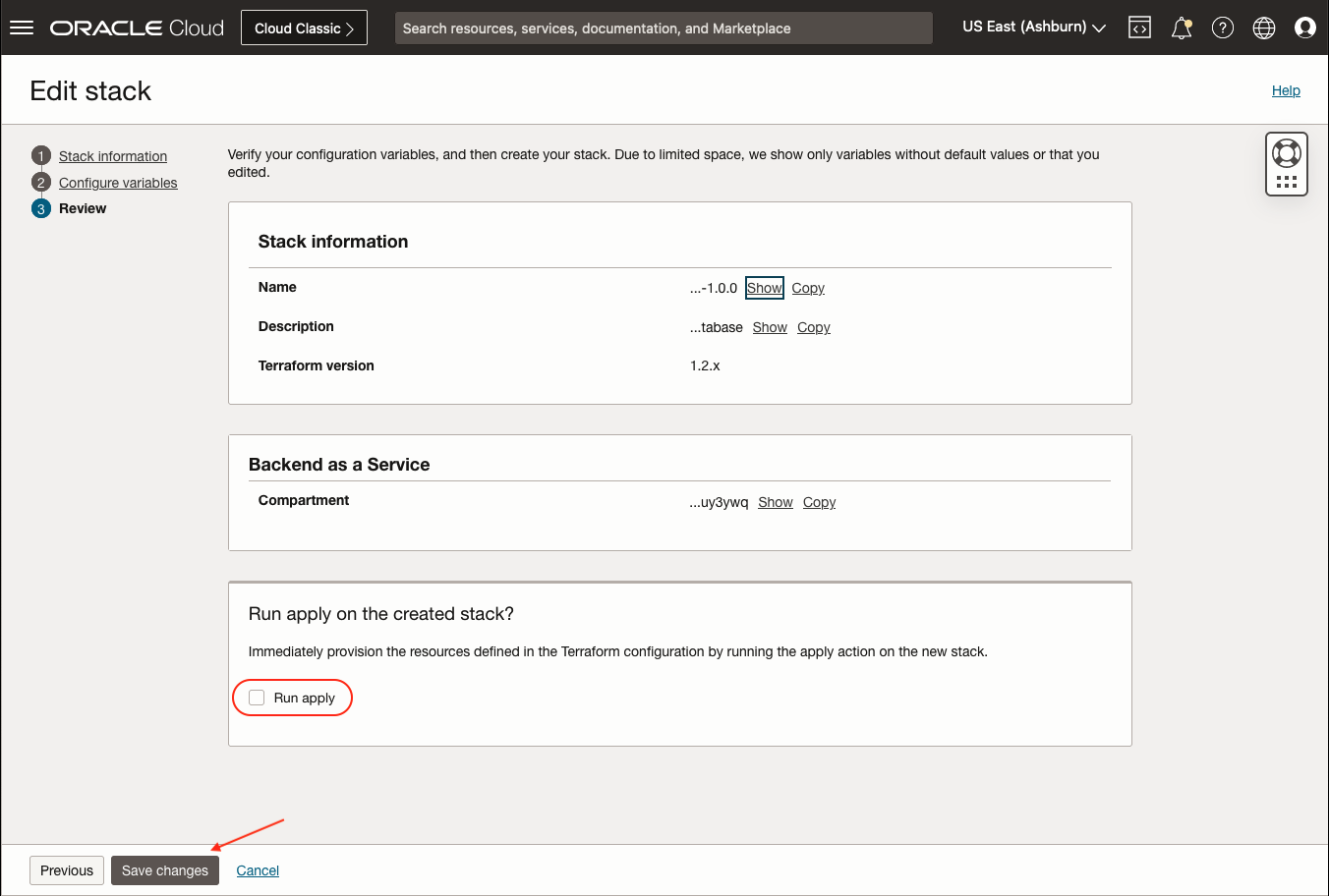Screen dimensions: 1329x896
Task: Open the announcements bell icon
Action: (x=1181, y=28)
